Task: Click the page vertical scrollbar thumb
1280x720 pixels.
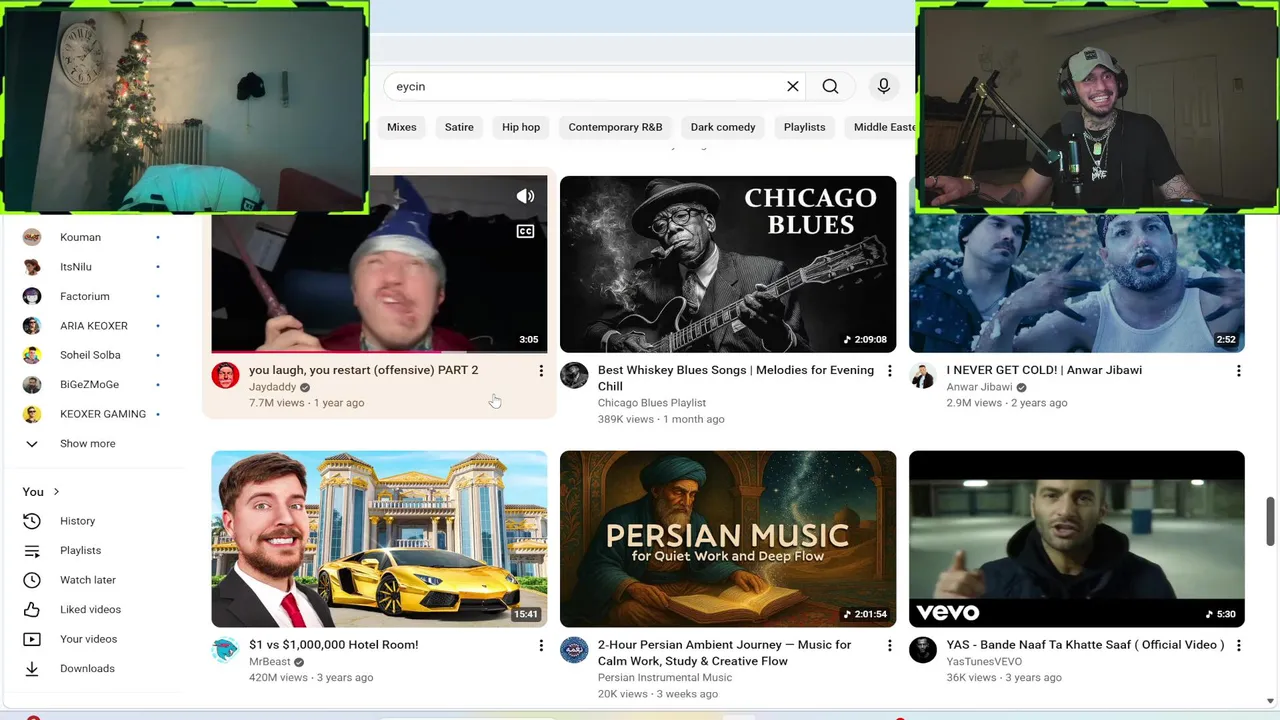Action: tap(1272, 521)
